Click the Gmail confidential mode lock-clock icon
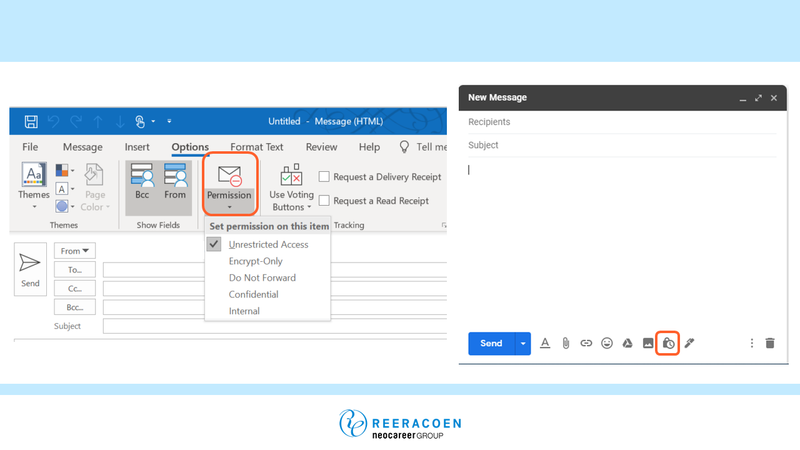Screen dimensions: 800x450 [x=668, y=343]
